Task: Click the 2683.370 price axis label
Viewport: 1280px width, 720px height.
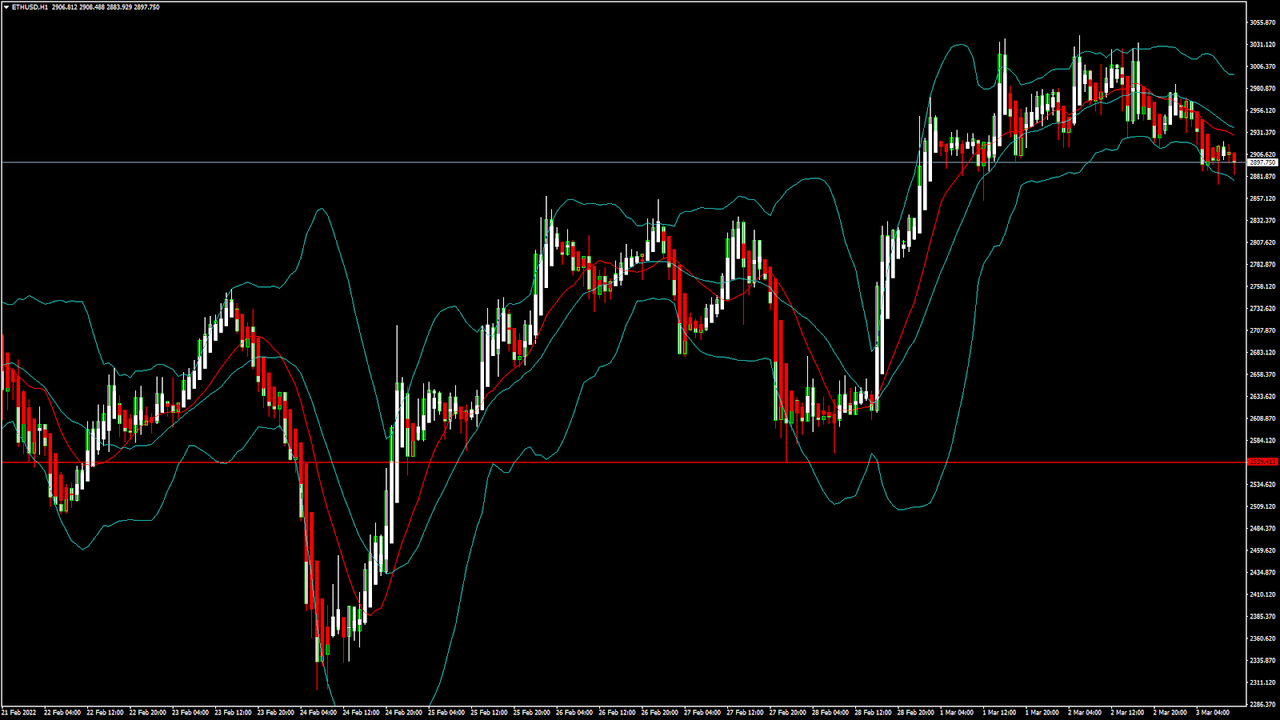Action: [x=1263, y=353]
